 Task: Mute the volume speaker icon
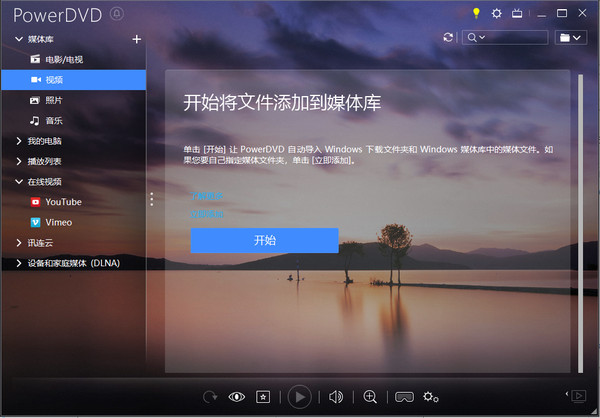click(336, 397)
